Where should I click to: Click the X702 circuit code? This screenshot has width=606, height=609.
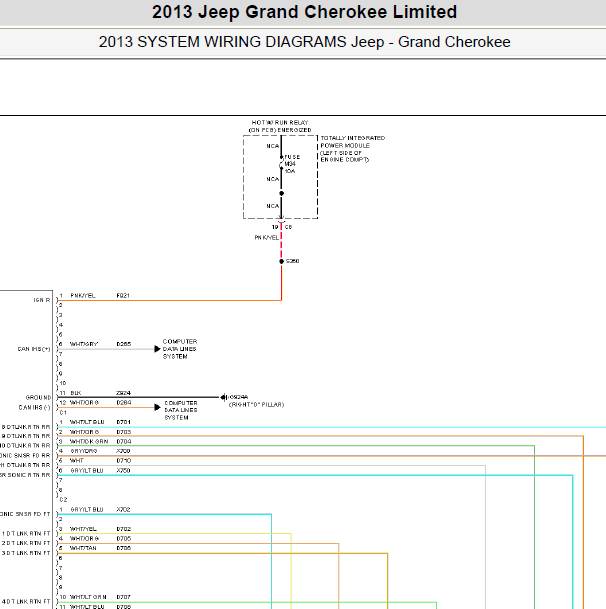pyautogui.click(x=123, y=510)
